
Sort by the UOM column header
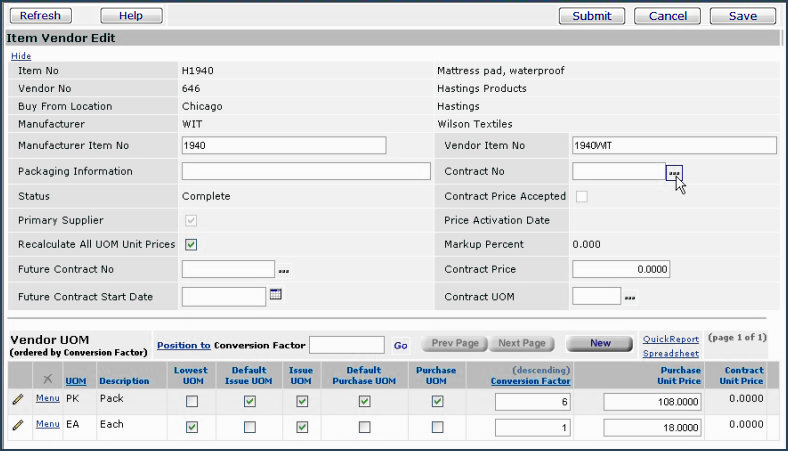[75, 381]
